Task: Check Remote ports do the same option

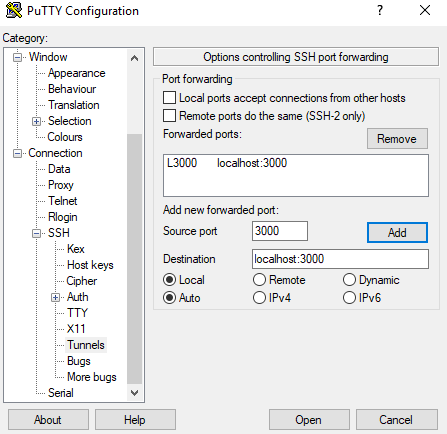Action: [169, 116]
